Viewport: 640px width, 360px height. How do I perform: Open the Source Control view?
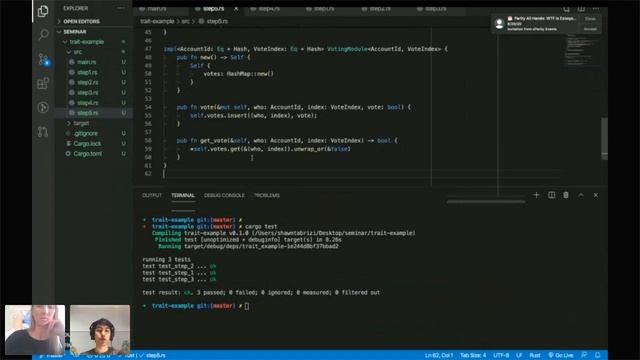43,60
